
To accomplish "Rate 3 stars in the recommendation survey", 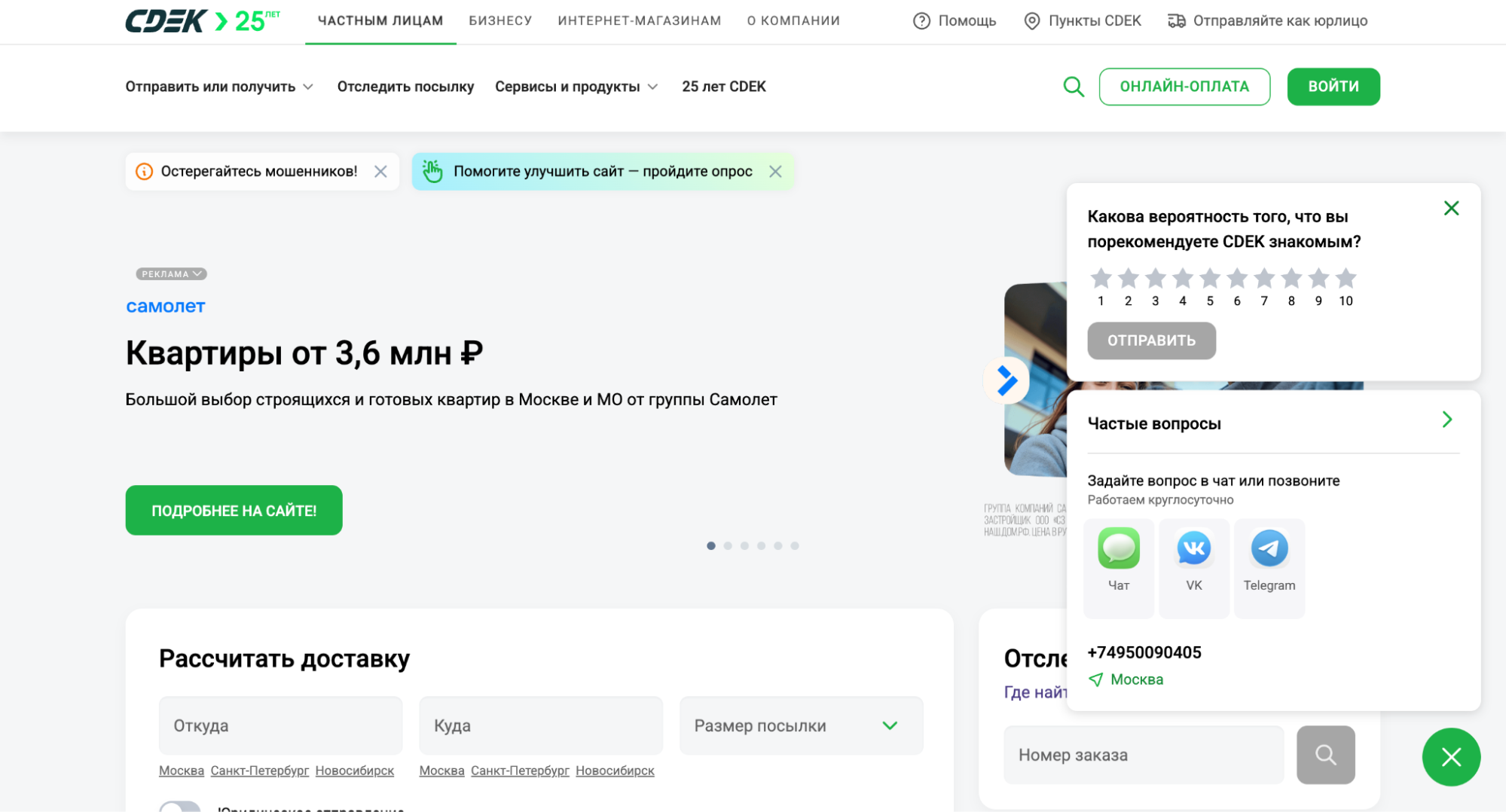I will click(x=1155, y=279).
